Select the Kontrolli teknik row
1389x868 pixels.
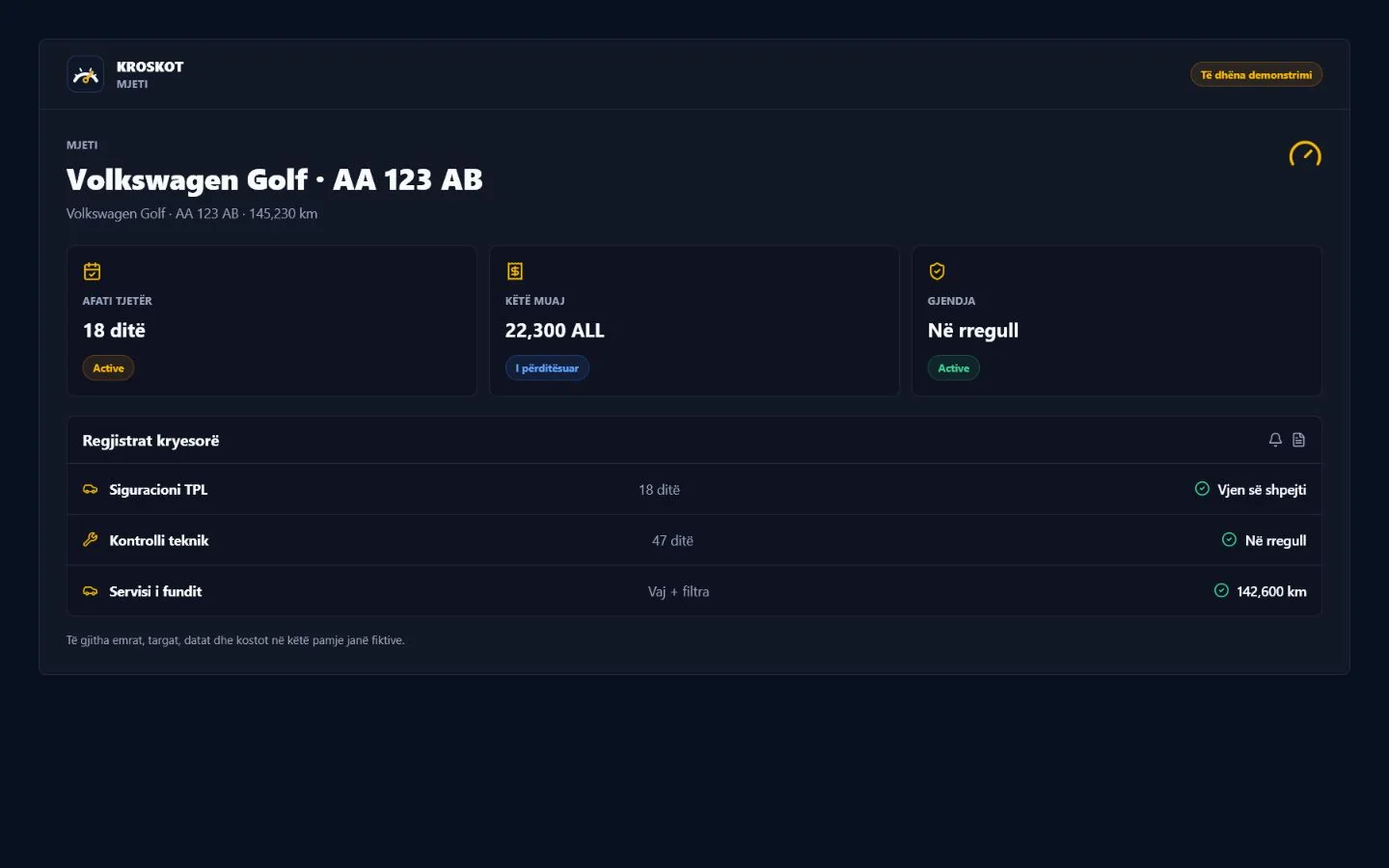pyautogui.click(x=694, y=540)
